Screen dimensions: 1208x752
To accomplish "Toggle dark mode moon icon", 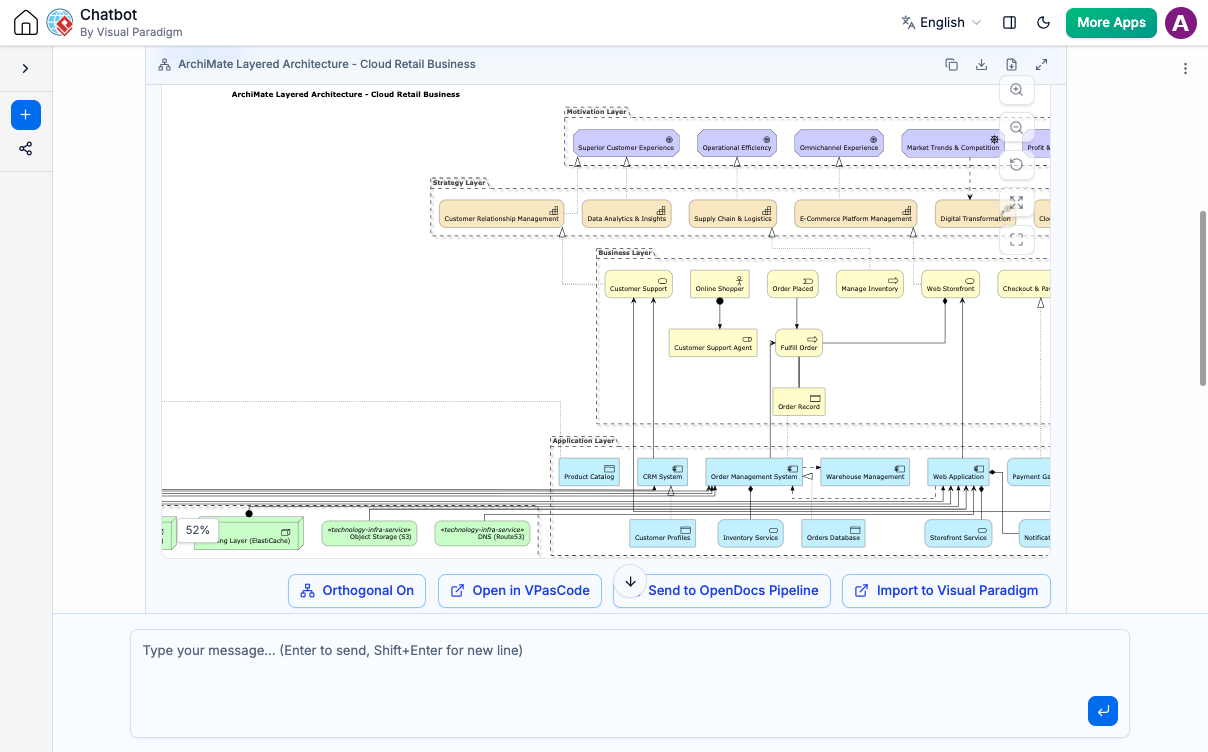I will point(1044,23).
